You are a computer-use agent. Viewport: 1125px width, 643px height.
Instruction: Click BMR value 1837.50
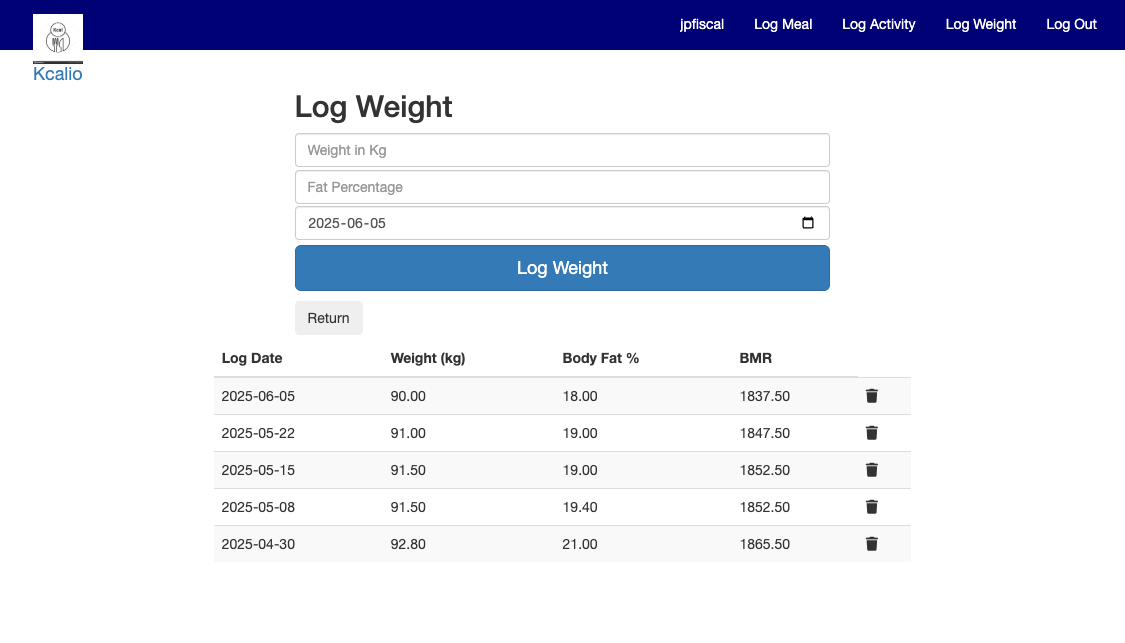click(765, 396)
